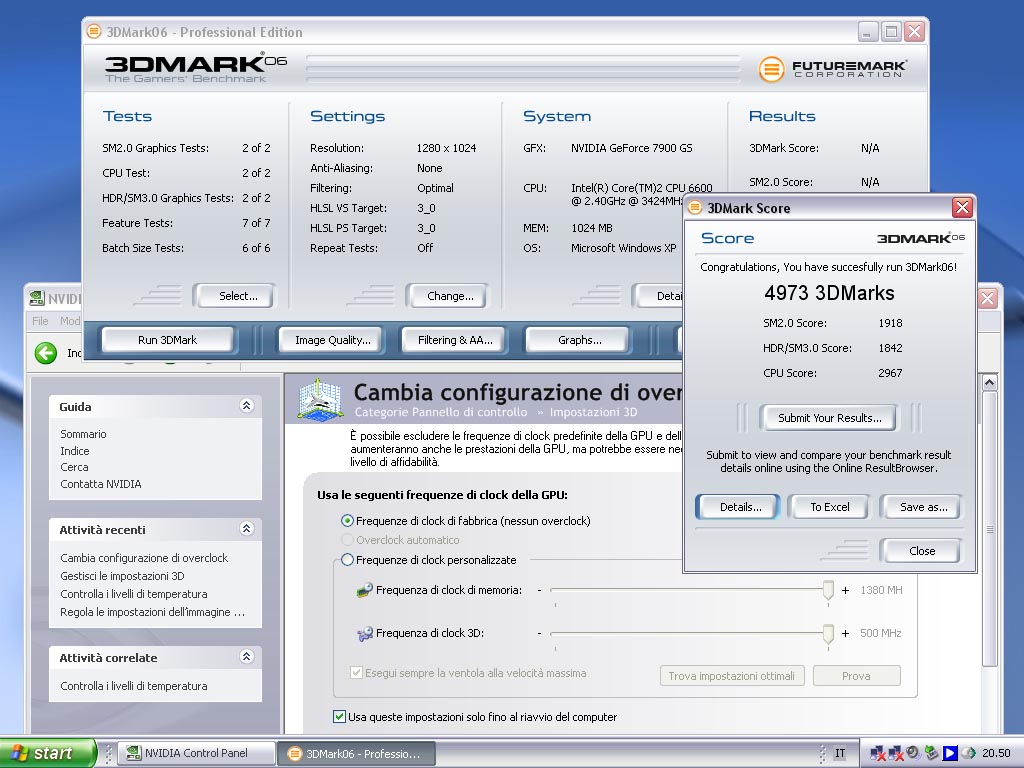Click the Trova impostazioni ottimali button

731,676
